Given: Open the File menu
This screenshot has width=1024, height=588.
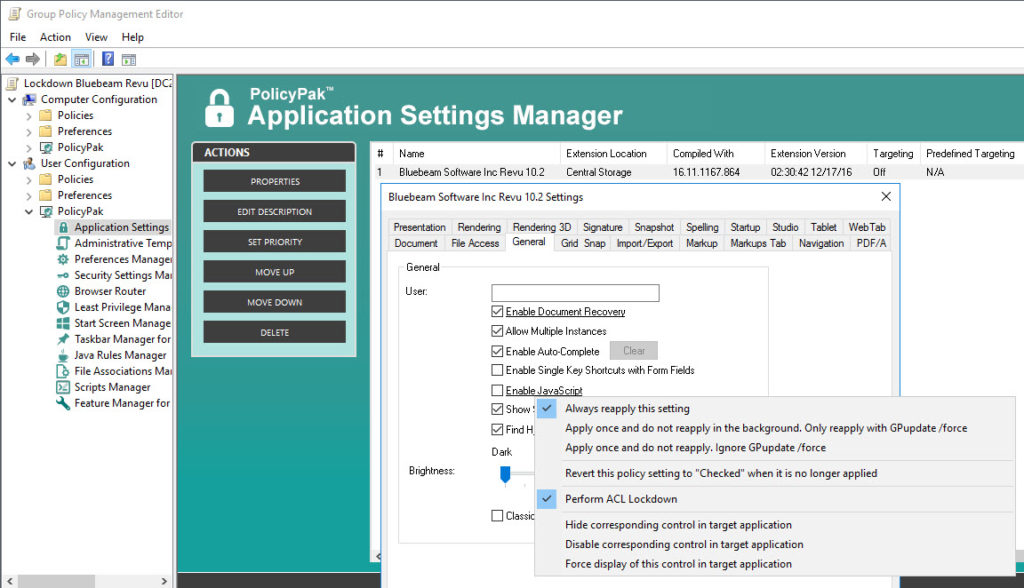Looking at the screenshot, I should 18,37.
